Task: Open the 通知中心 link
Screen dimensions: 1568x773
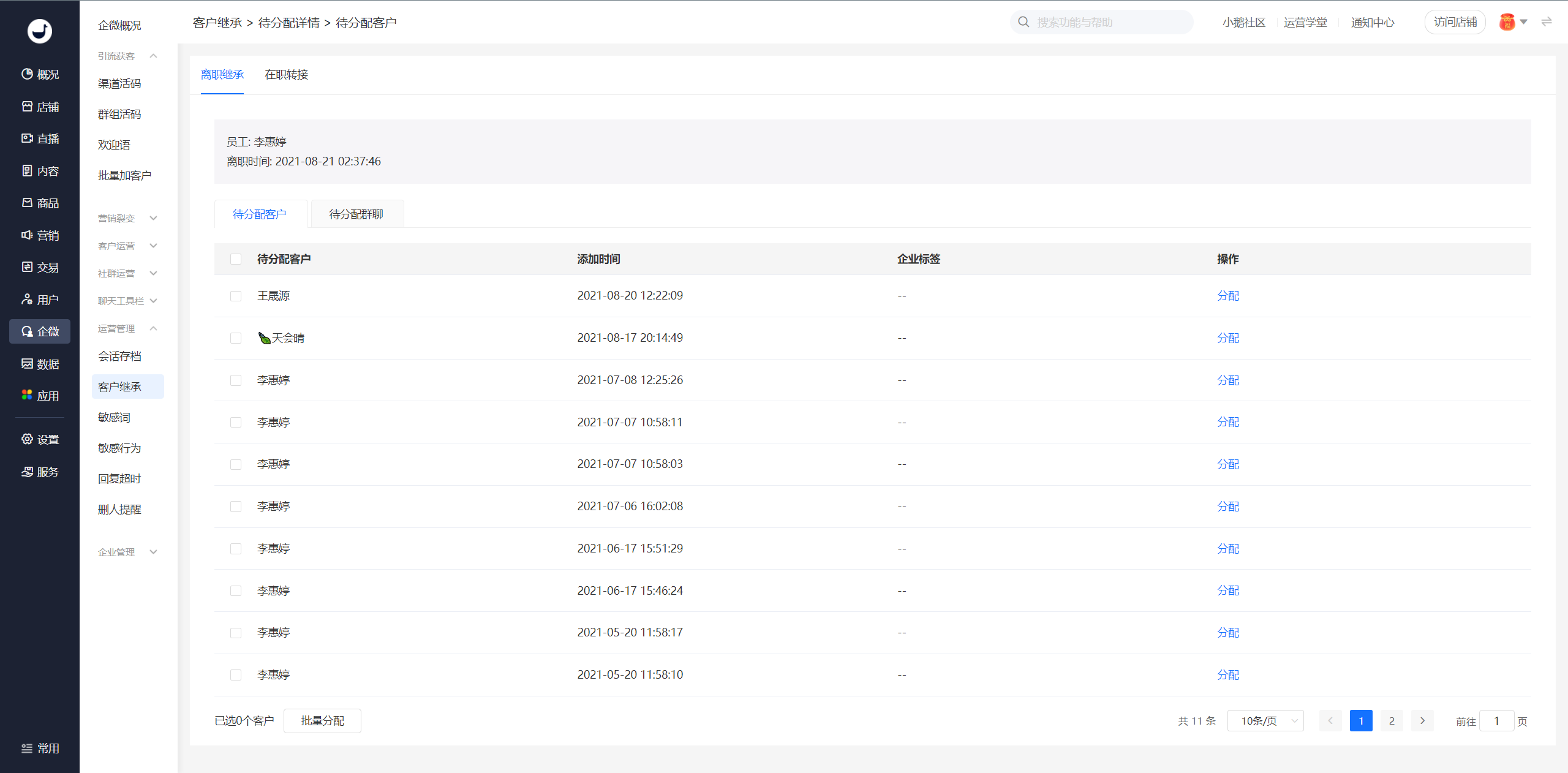Action: (x=1373, y=22)
